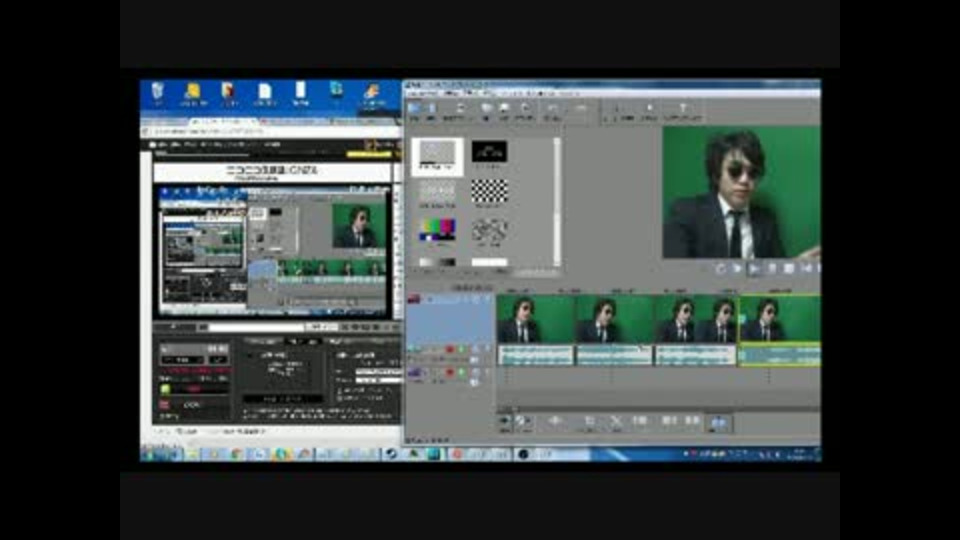This screenshot has width=960, height=540.
Task: Click the browser address bar
Action: coord(269,132)
